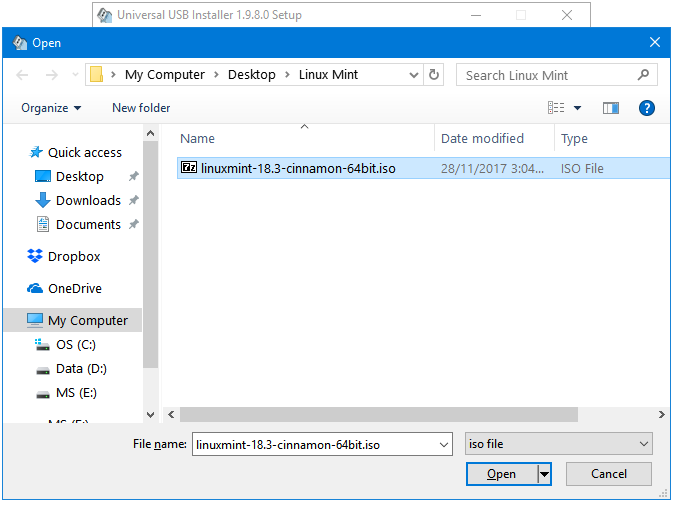Open Dropbox in the navigation pane
Viewport: 674px width, 505px height.
coord(64,256)
